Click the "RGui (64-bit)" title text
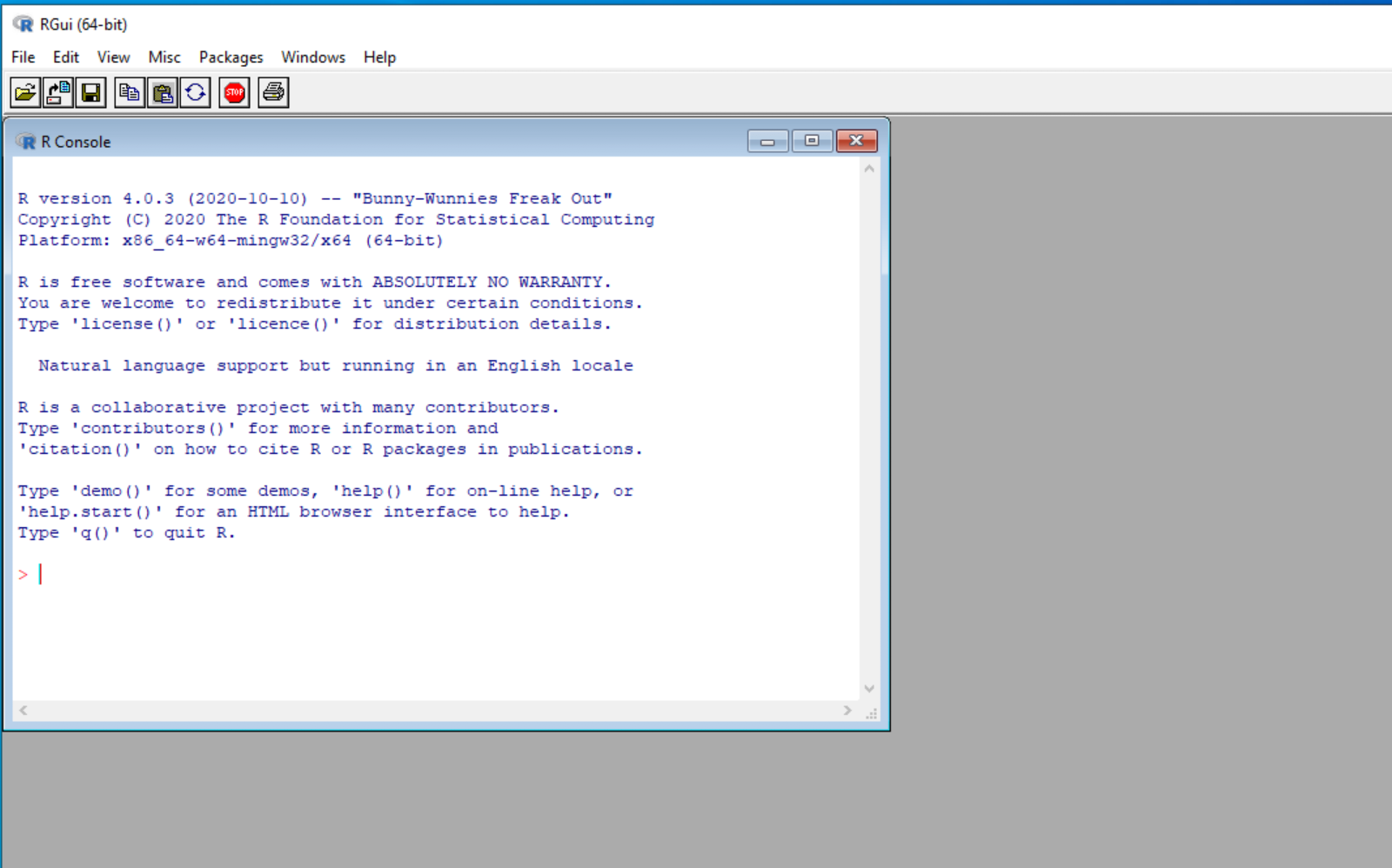Screen dimensions: 1392x868 [84, 24]
